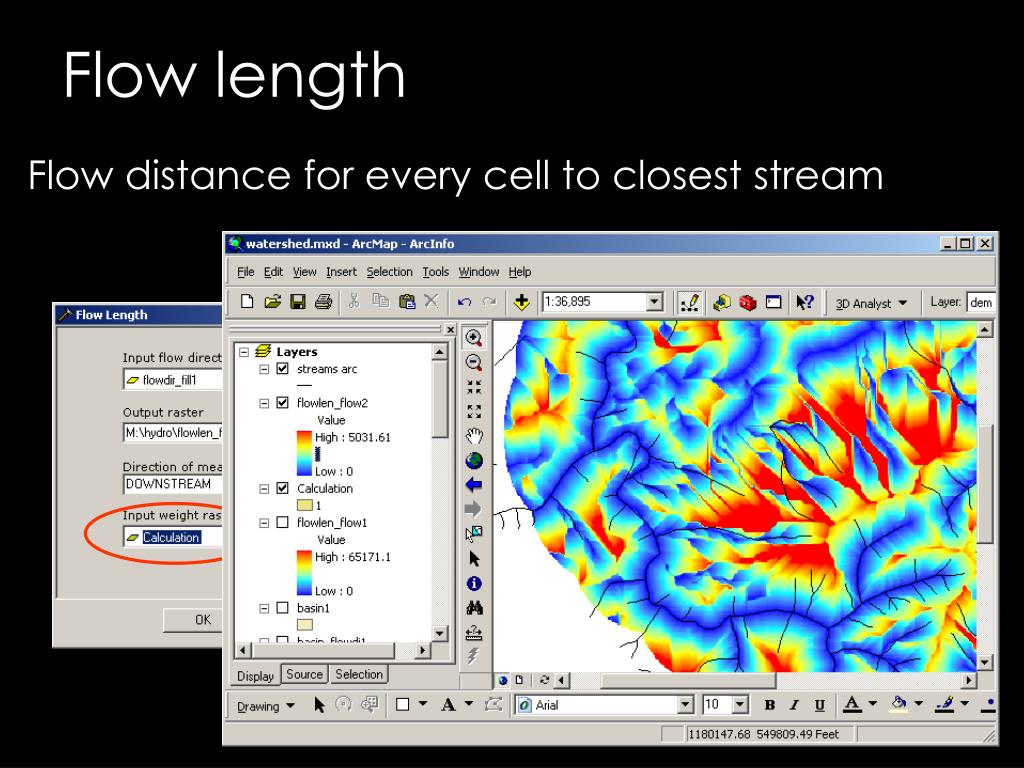The width and height of the screenshot is (1024, 768).
Task: Collapse the streams arc legend
Action: (264, 369)
